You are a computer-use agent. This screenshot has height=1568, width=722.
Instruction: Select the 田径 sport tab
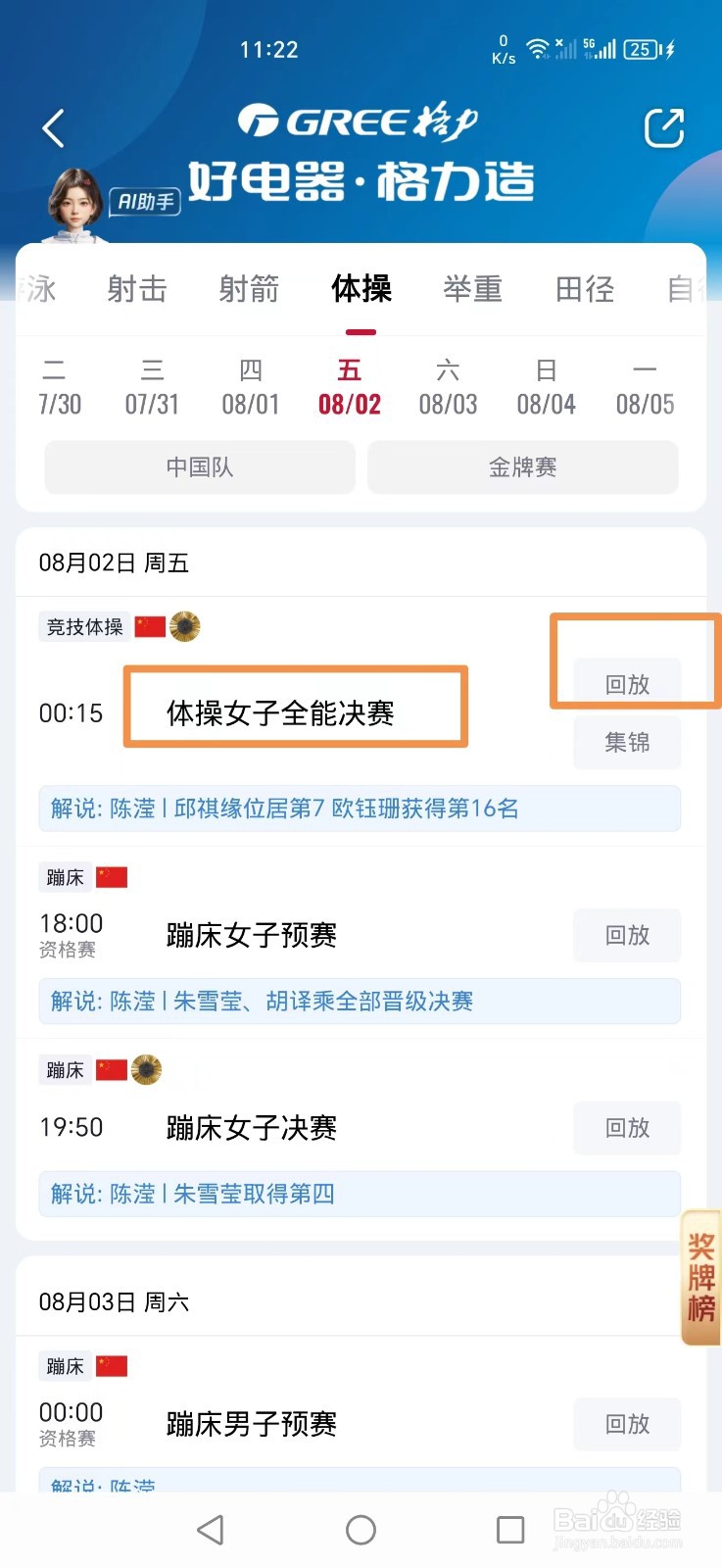(x=585, y=289)
